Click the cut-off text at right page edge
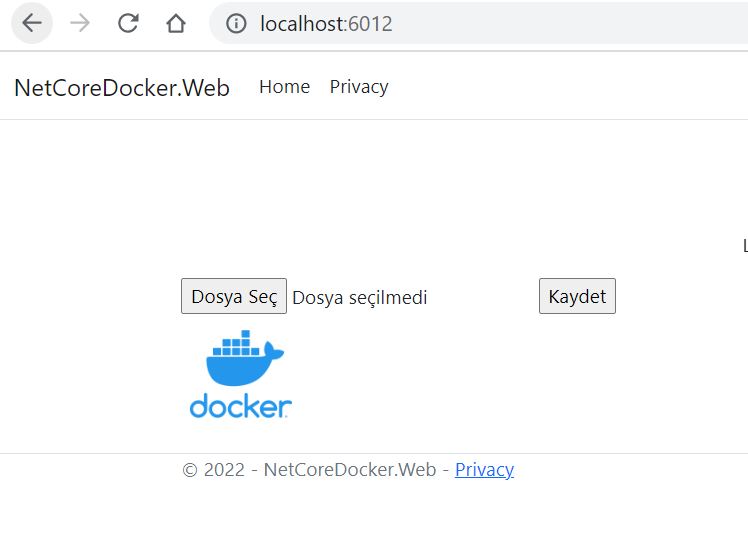Image resolution: width=748 pixels, height=559 pixels. pos(744,245)
